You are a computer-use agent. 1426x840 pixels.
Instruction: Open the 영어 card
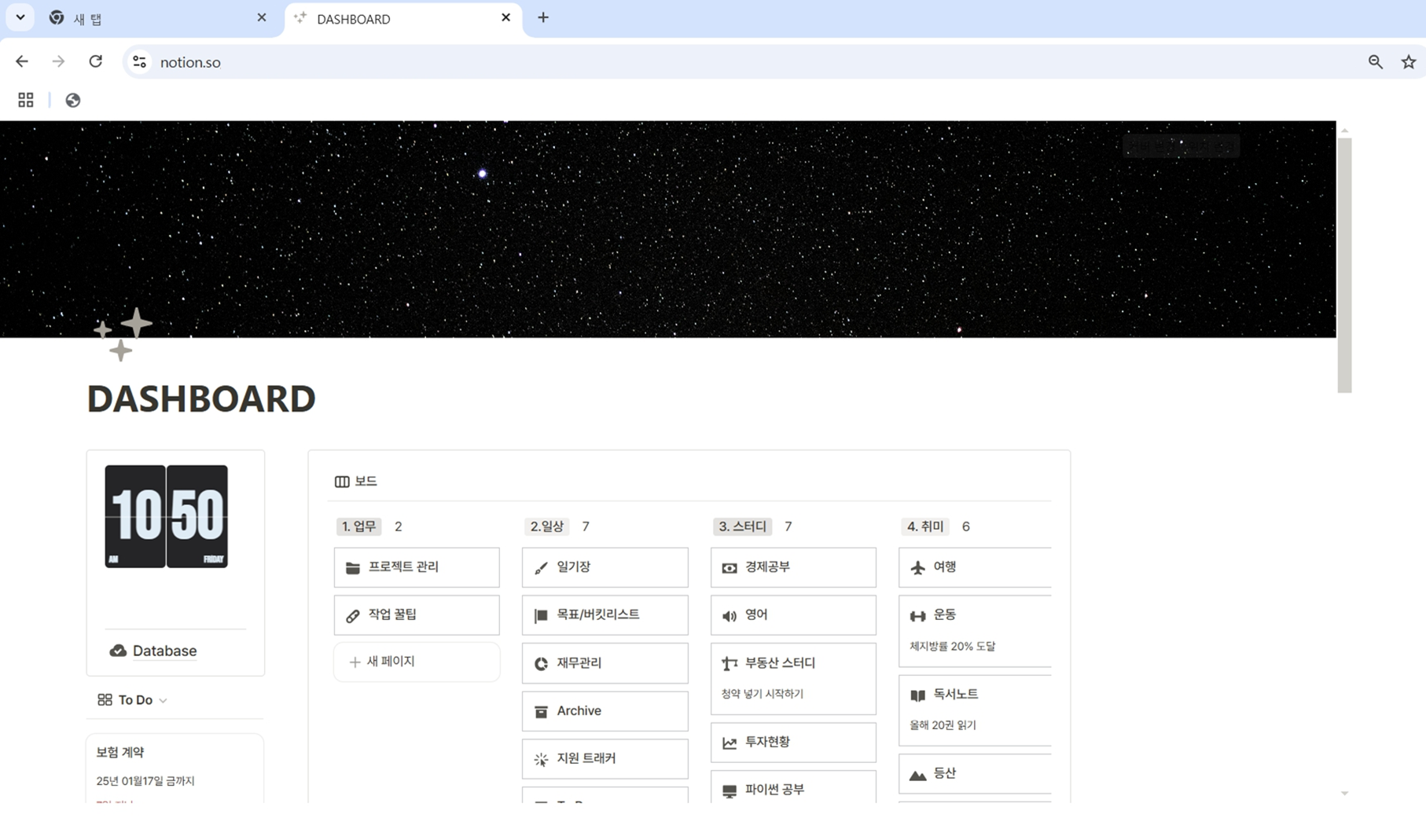coord(793,615)
